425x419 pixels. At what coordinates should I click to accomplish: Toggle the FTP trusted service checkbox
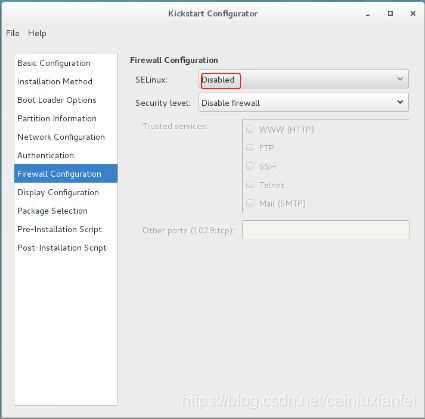250,148
